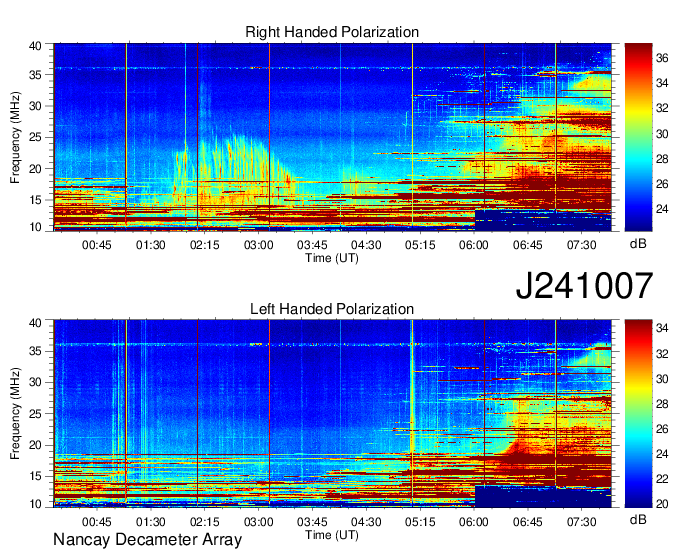Click the 'Nancay Decameter Array' caption
The height and width of the screenshot is (552, 680).
pos(147,540)
